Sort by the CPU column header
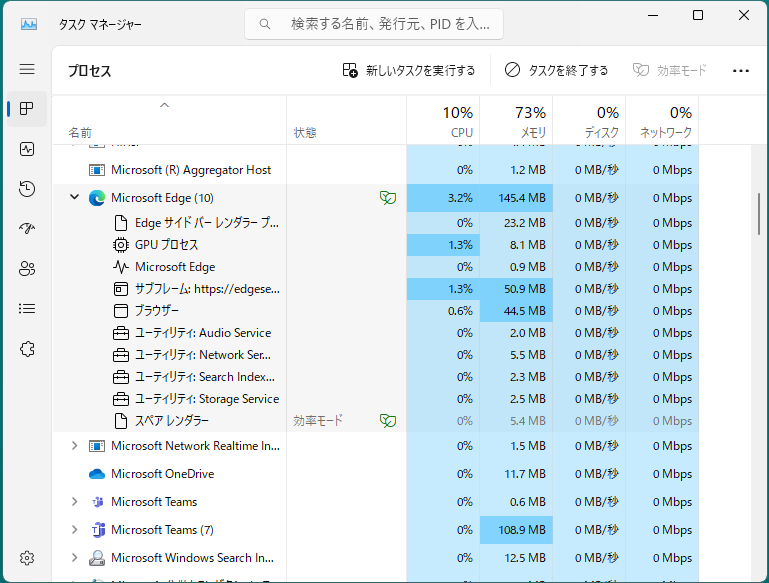Image resolution: width=769 pixels, height=583 pixels. click(x=443, y=122)
